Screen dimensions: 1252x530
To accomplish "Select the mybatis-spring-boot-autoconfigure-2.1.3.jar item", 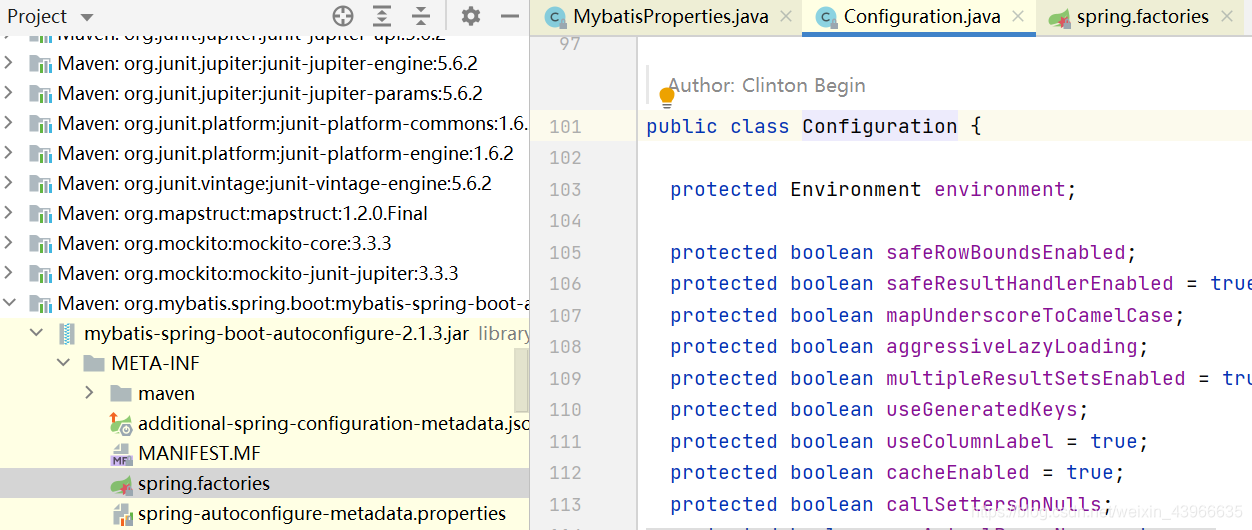I will [x=276, y=333].
